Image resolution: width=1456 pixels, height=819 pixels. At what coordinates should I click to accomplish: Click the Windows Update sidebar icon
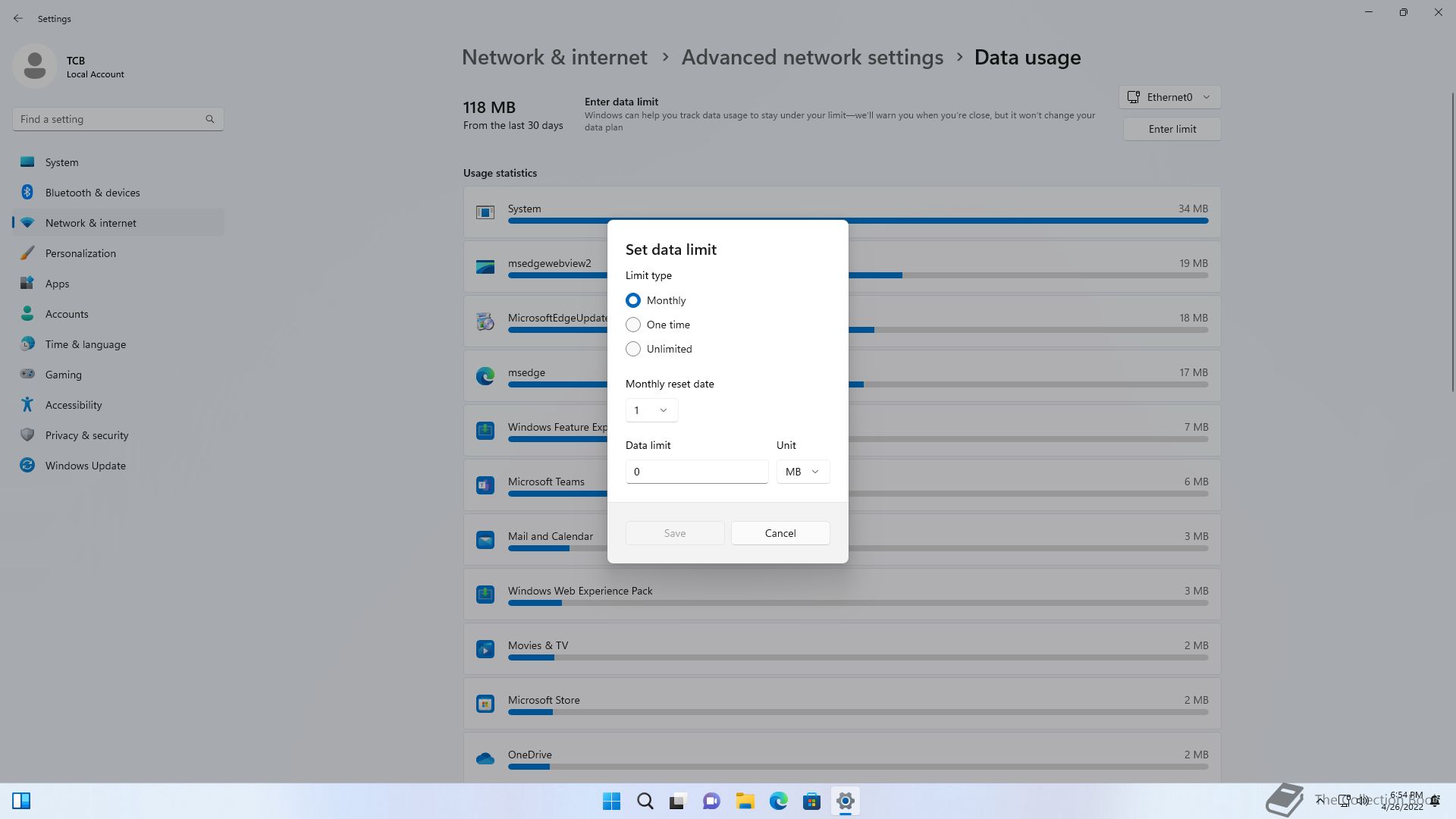(x=27, y=466)
